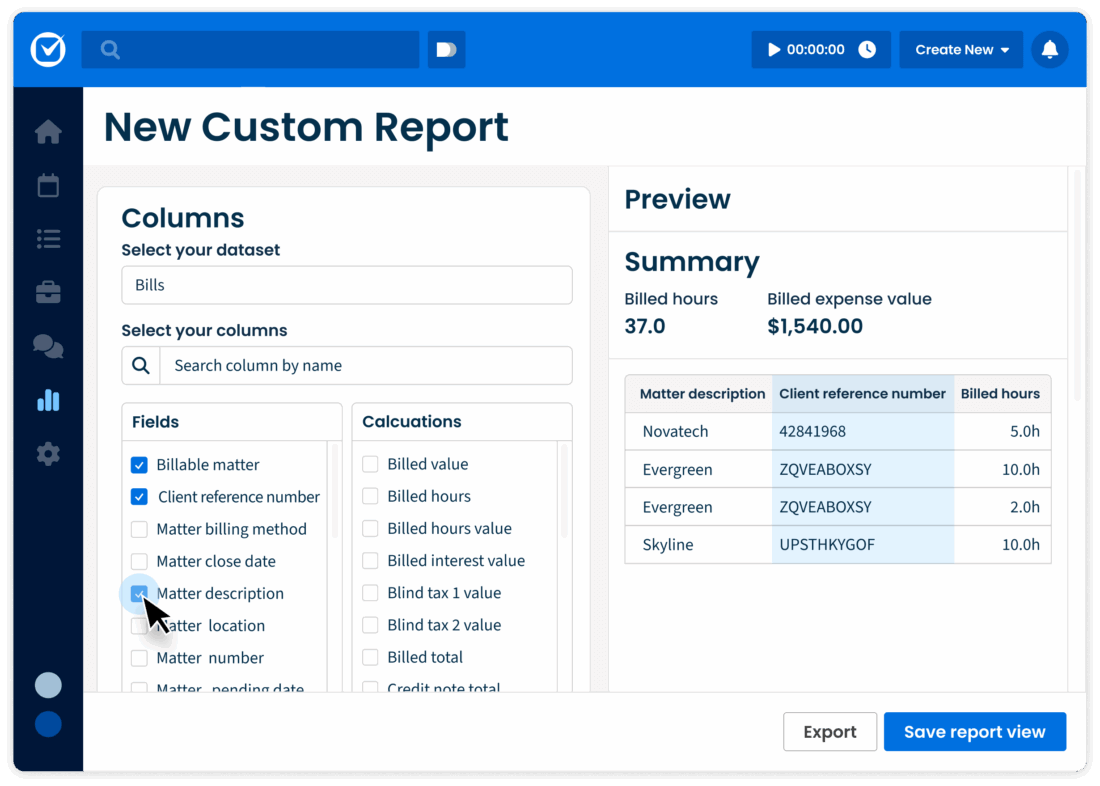Open Messages via the chat icon
Viewport: 1100px width, 786px height.
tap(47, 347)
